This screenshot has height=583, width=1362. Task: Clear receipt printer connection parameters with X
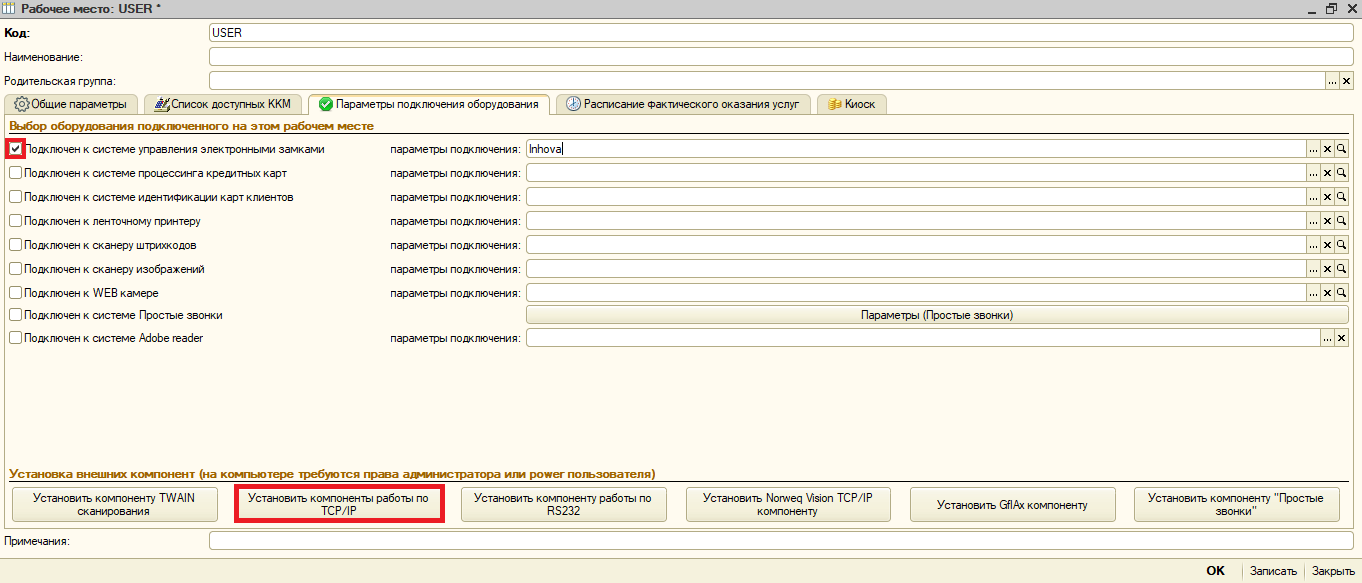click(x=1328, y=221)
